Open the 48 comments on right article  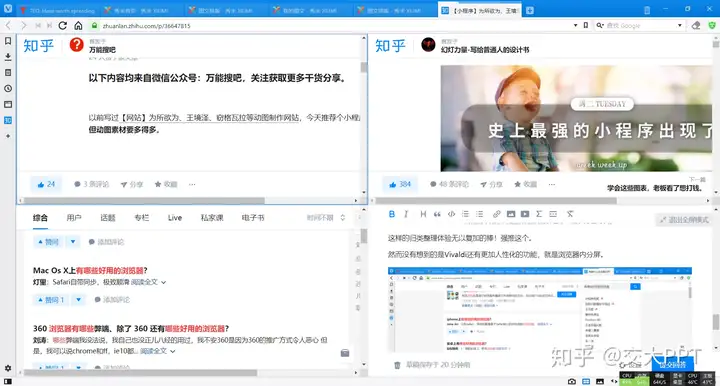click(449, 184)
